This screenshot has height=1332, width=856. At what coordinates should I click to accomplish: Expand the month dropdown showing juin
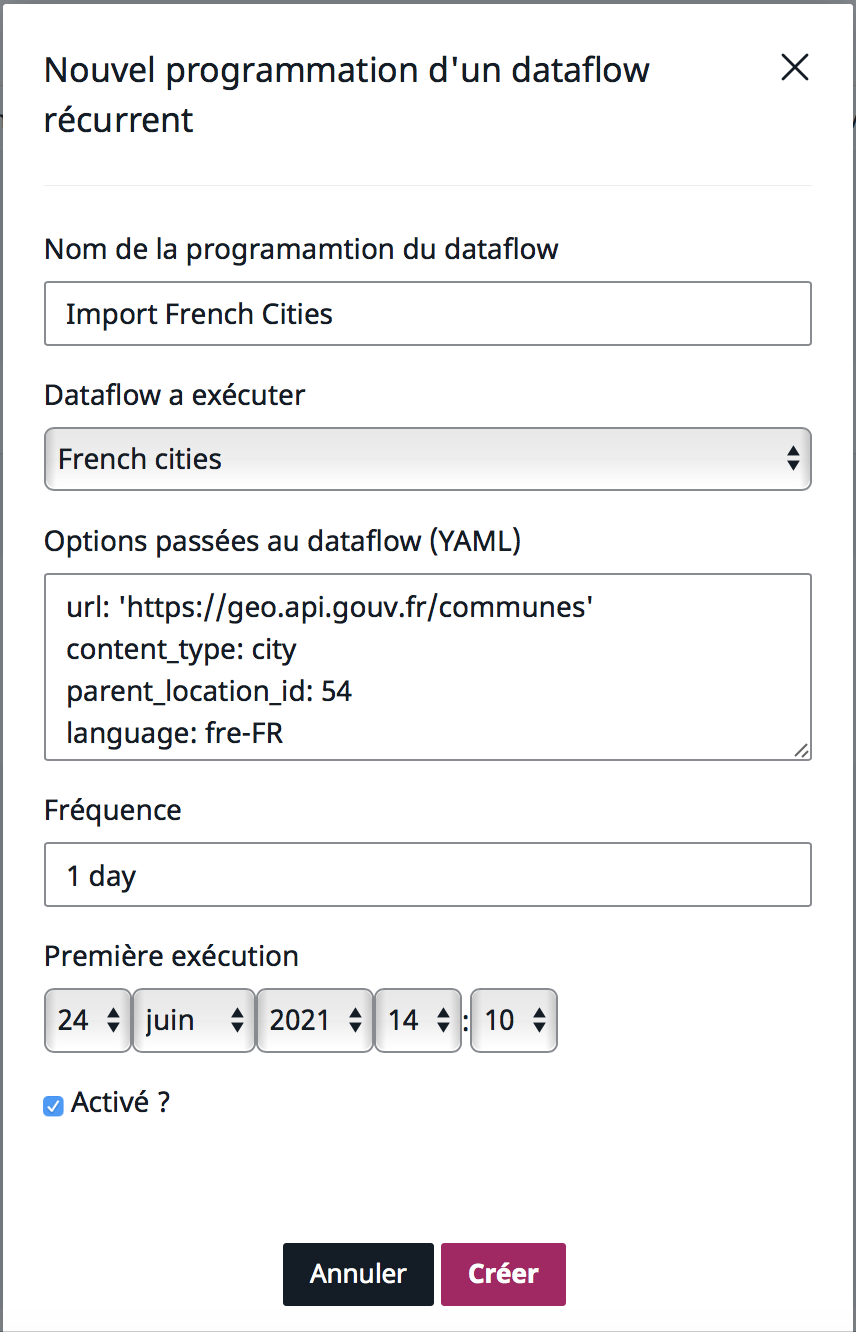tap(194, 1020)
